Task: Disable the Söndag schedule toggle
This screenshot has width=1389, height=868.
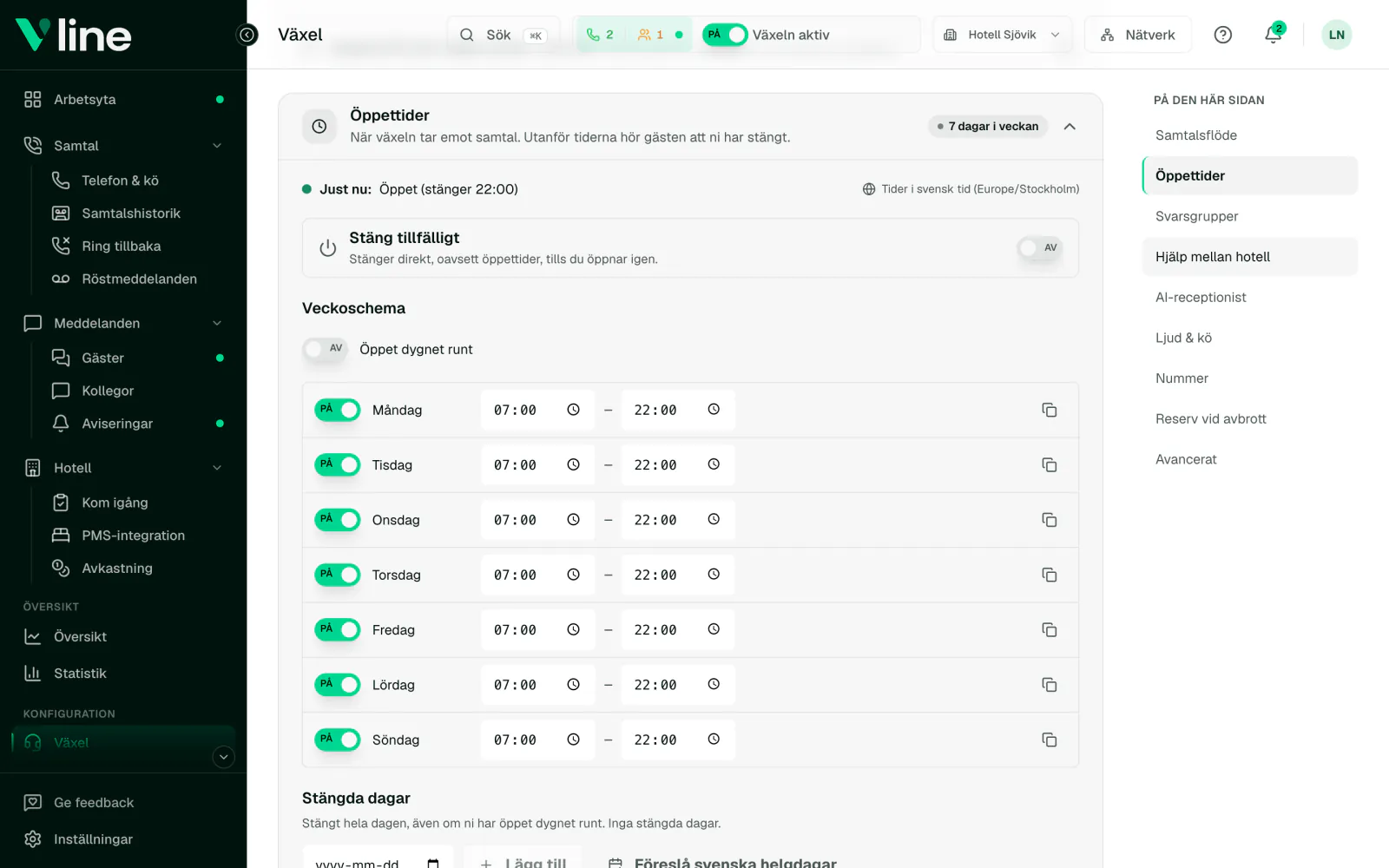Action: pyautogui.click(x=338, y=740)
